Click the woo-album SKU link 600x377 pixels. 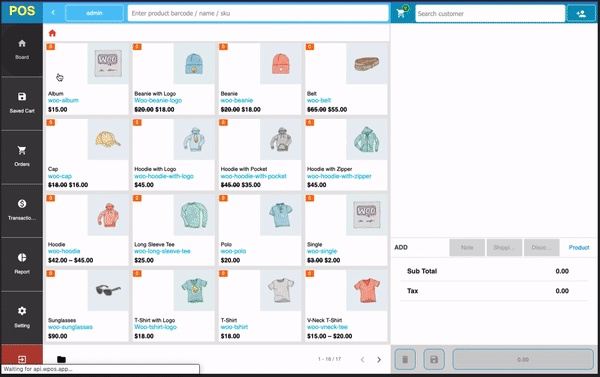[x=63, y=100]
